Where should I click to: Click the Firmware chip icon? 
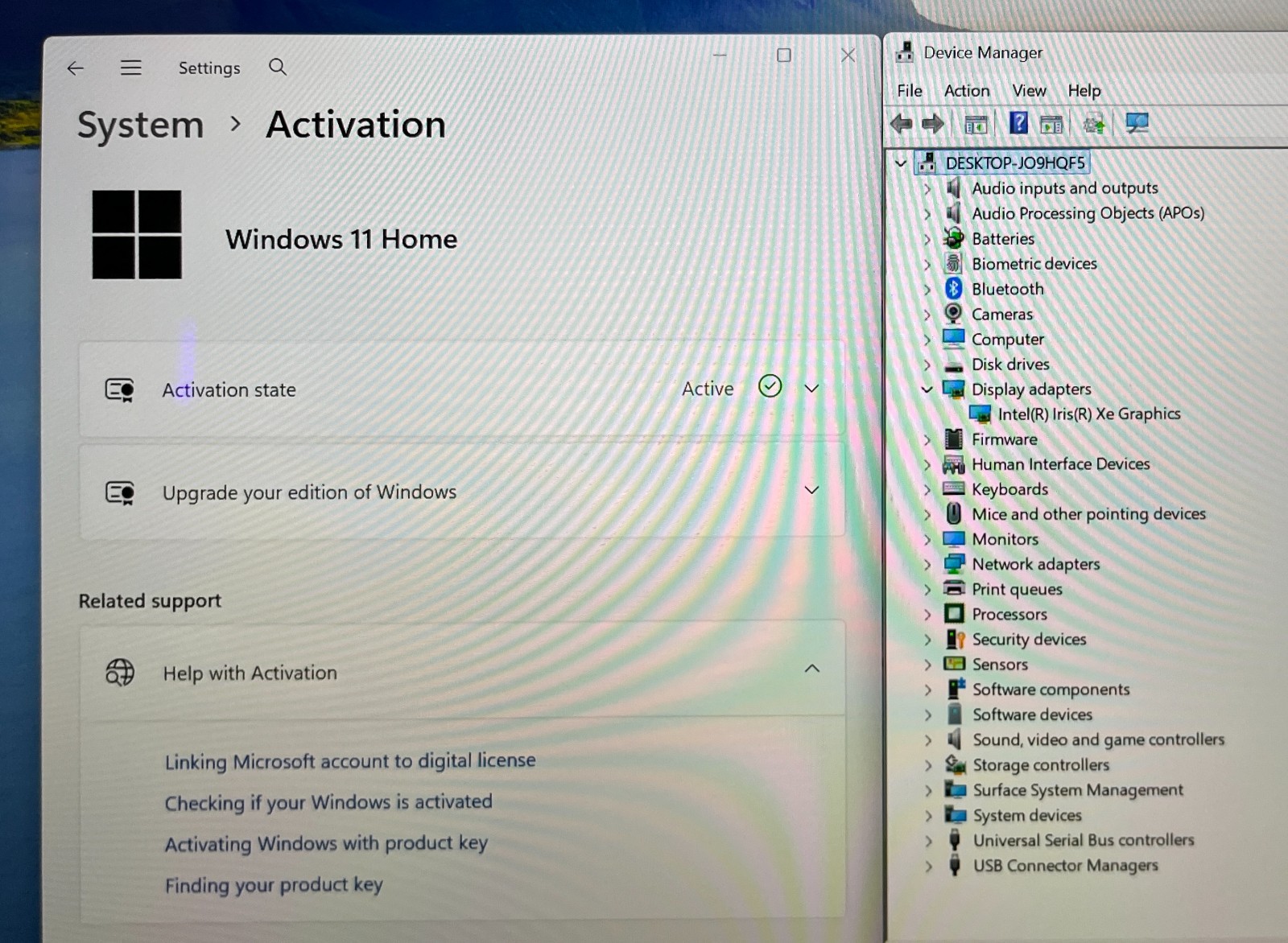(x=953, y=439)
